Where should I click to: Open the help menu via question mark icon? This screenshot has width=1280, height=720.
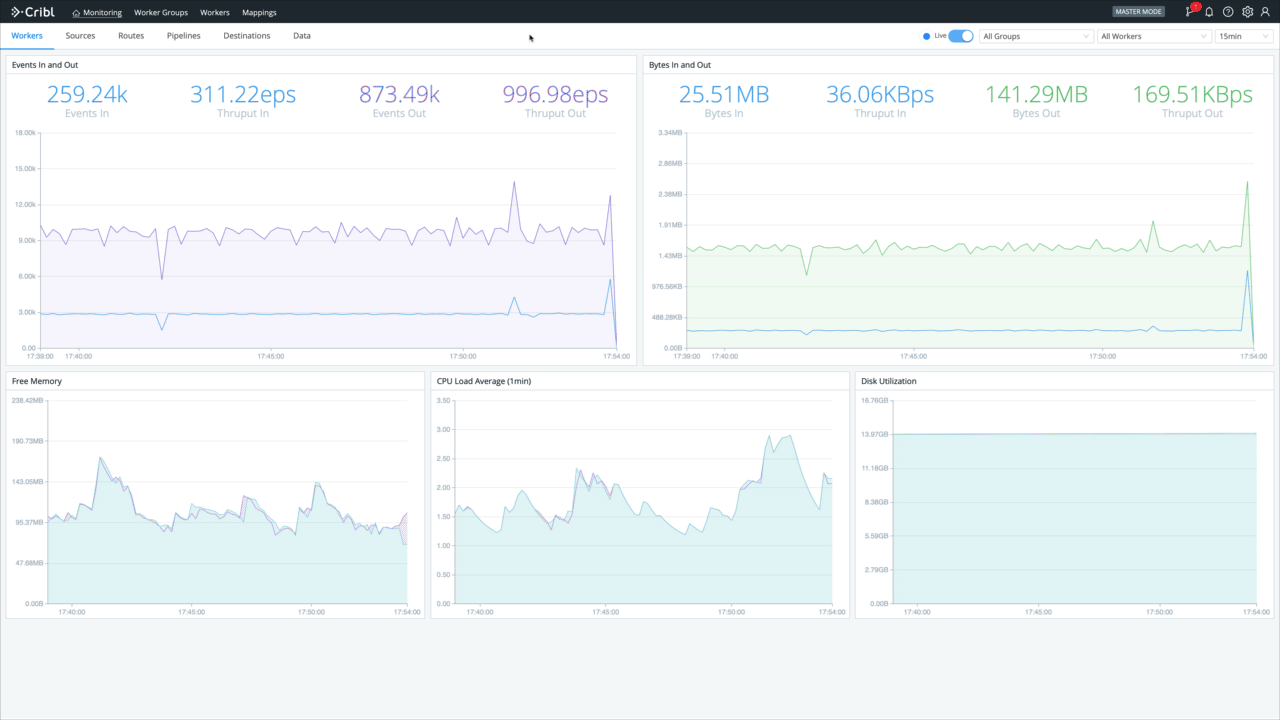[1227, 11]
